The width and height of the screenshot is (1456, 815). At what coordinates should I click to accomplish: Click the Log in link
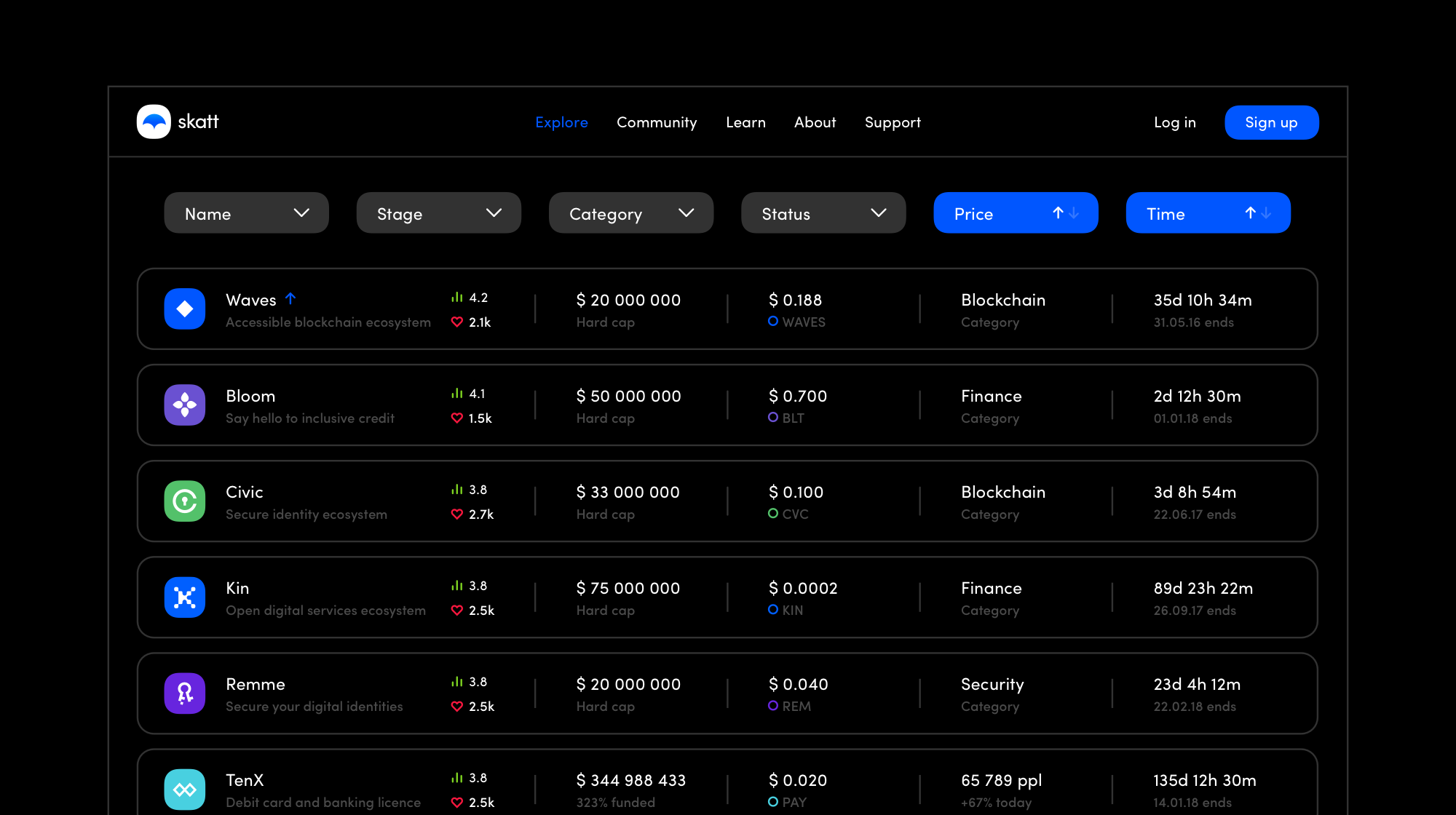click(x=1174, y=122)
